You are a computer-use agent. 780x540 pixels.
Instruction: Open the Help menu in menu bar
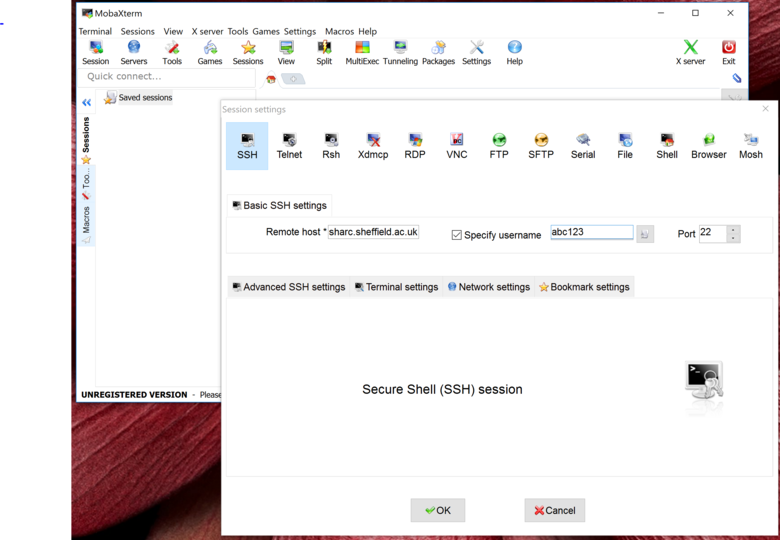tap(368, 31)
